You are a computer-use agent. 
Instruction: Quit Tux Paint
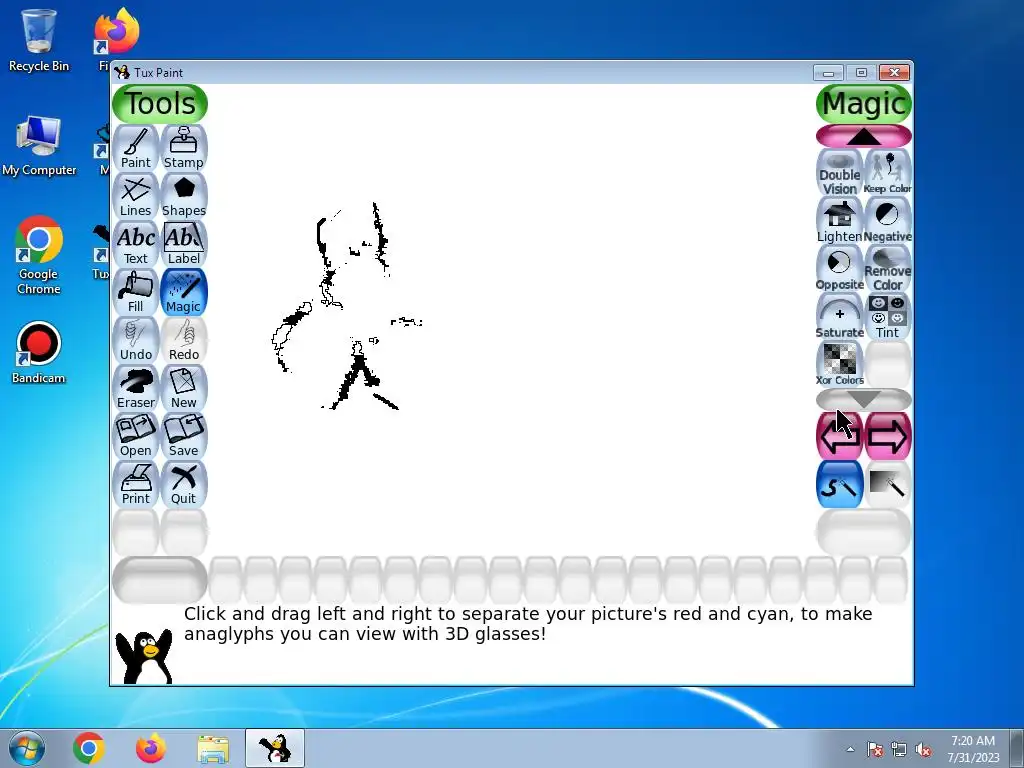pyautogui.click(x=184, y=484)
